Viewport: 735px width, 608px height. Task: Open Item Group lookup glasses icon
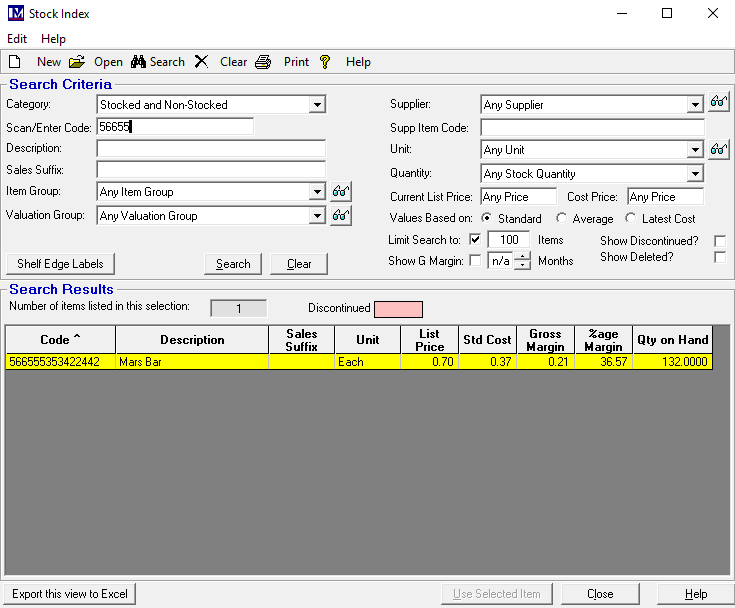pos(341,192)
